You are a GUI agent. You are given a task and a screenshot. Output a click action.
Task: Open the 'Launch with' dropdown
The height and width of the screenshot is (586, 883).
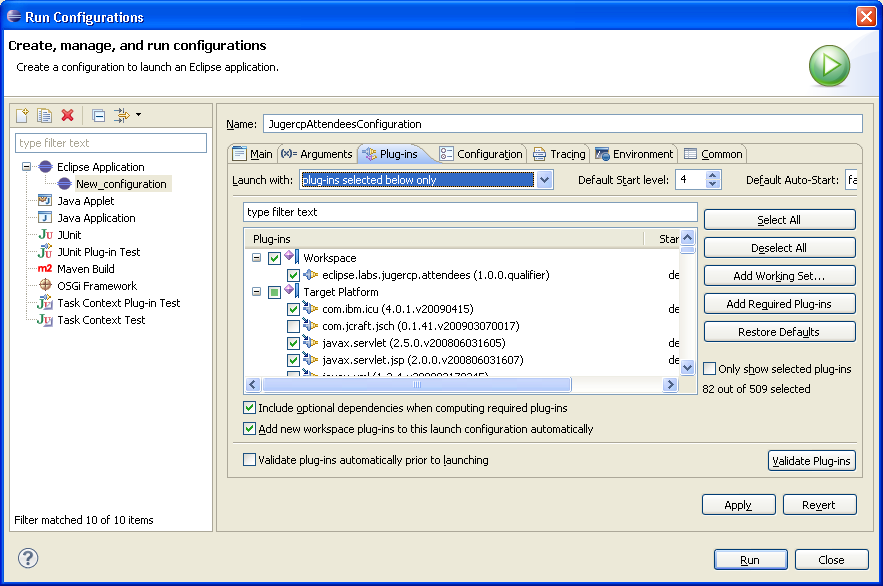click(x=546, y=179)
